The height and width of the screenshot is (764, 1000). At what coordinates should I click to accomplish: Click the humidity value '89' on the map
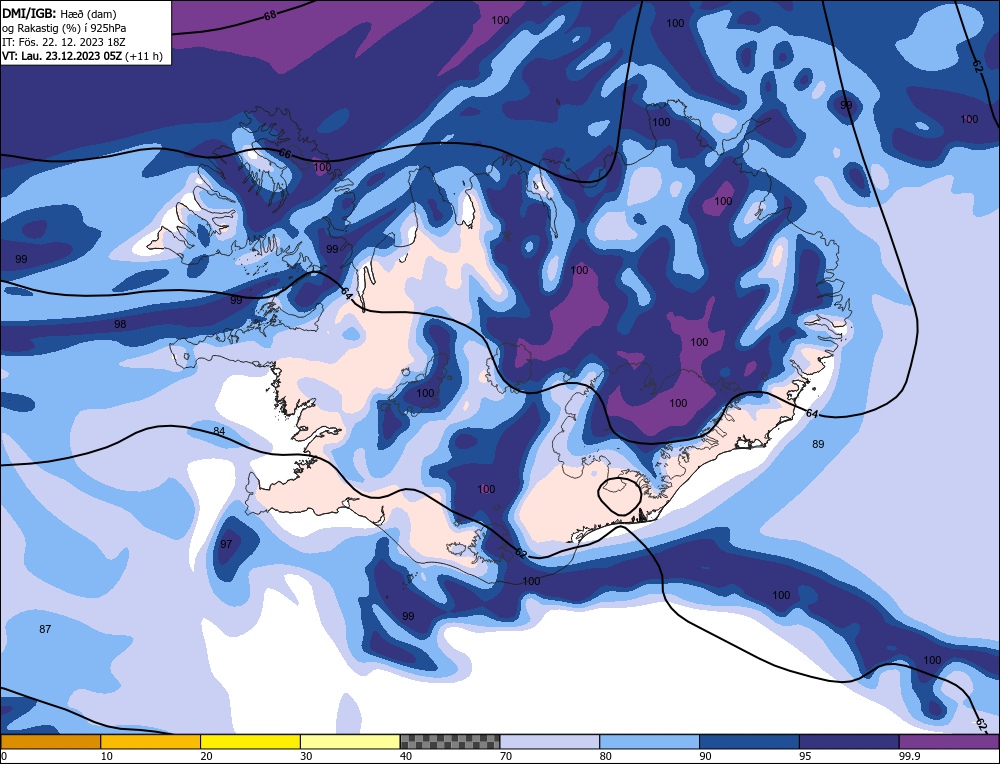(818, 444)
